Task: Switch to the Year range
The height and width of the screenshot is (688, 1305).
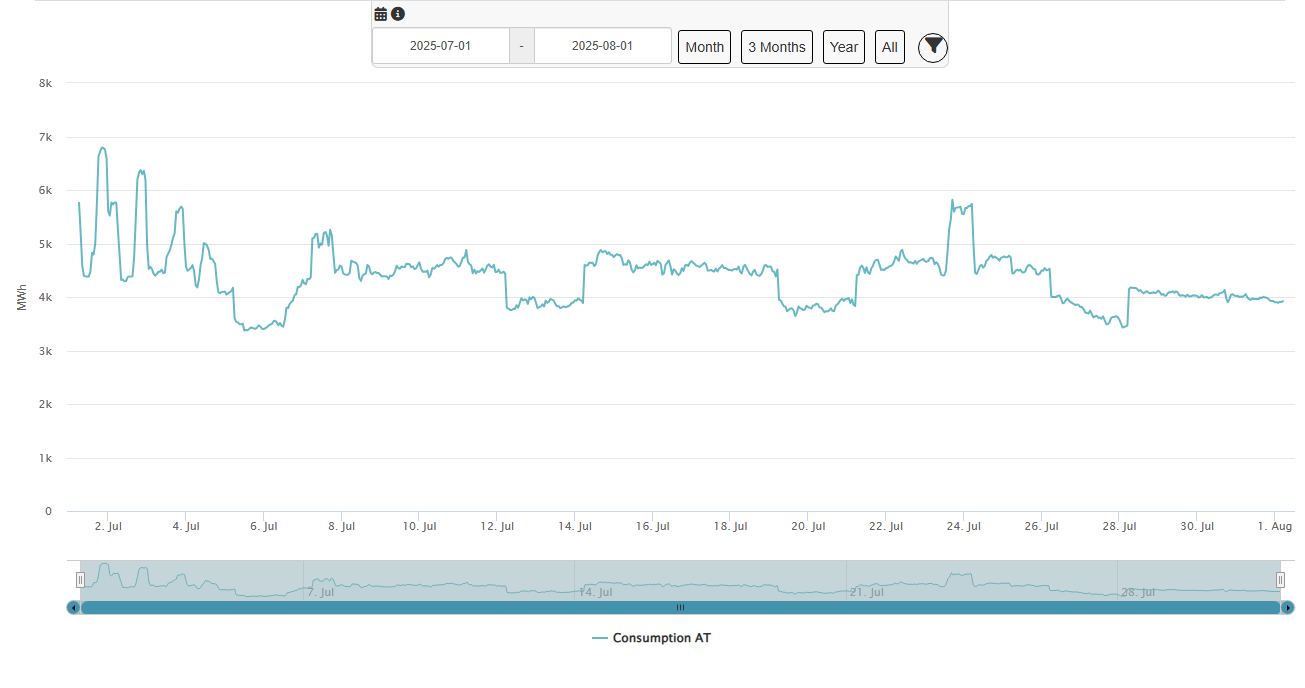Action: coord(843,47)
